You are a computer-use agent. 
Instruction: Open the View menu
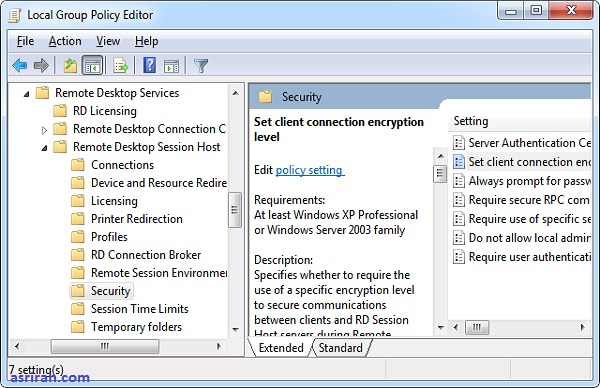click(x=108, y=41)
